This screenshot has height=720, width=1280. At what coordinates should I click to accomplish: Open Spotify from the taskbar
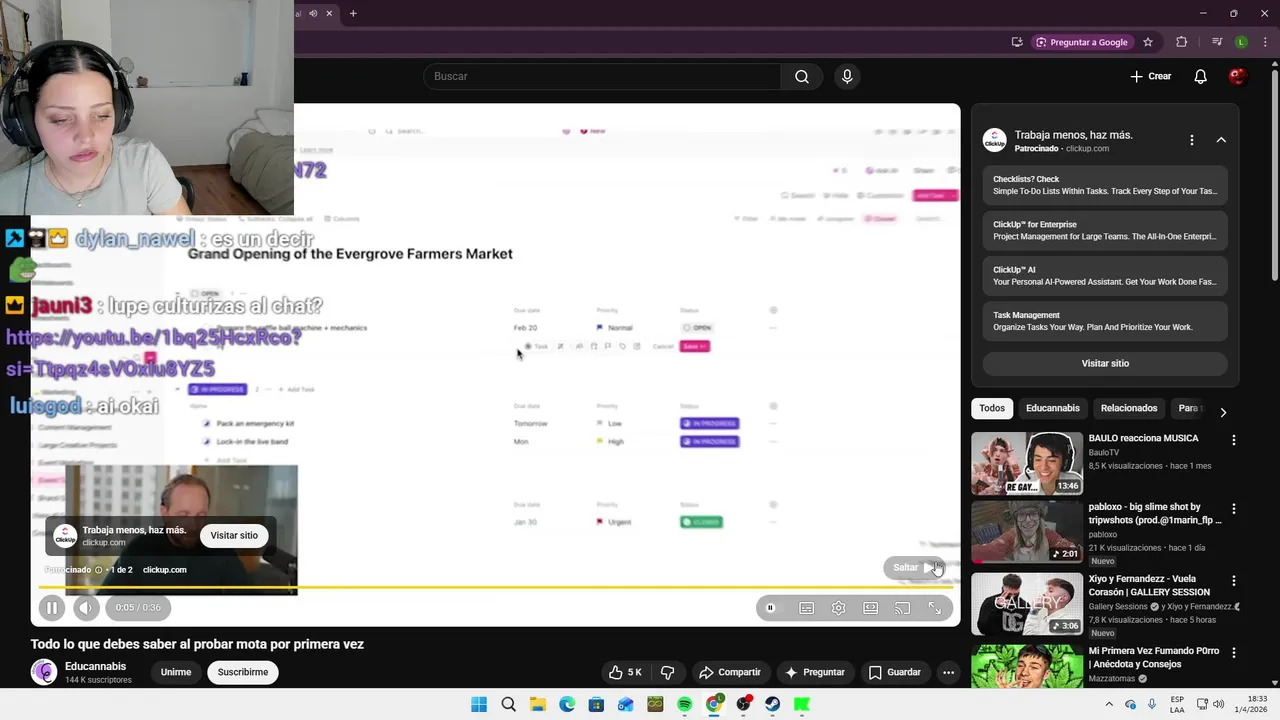tap(684, 704)
